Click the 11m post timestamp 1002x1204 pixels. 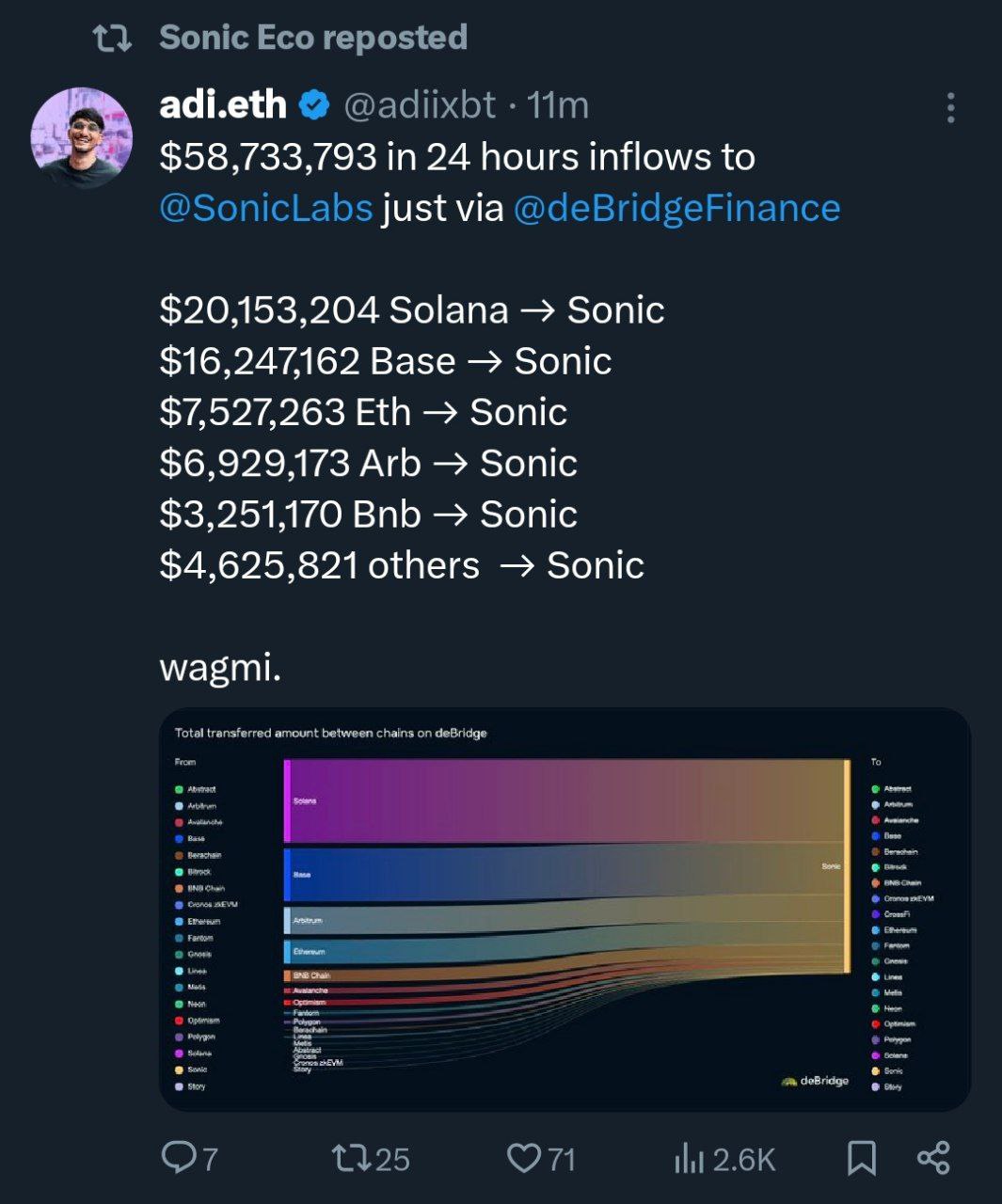point(558,105)
